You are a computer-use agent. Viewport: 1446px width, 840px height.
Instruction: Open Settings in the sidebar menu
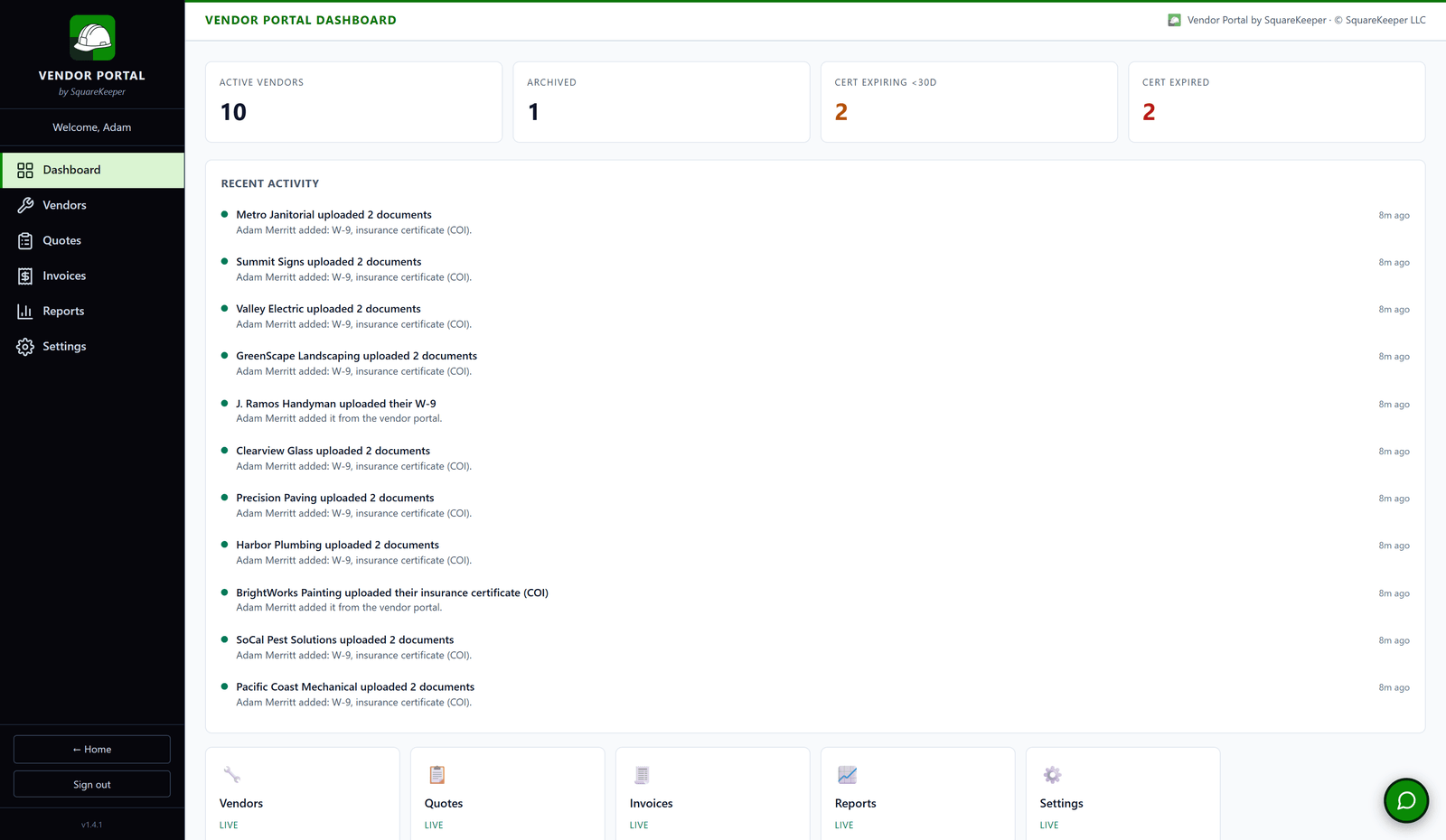tap(93, 346)
